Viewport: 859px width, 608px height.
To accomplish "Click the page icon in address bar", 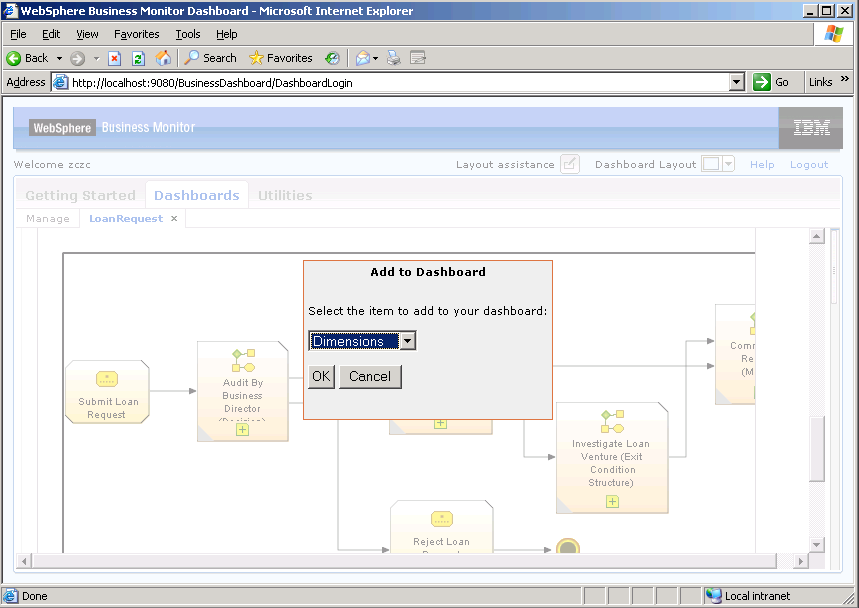I will 60,82.
